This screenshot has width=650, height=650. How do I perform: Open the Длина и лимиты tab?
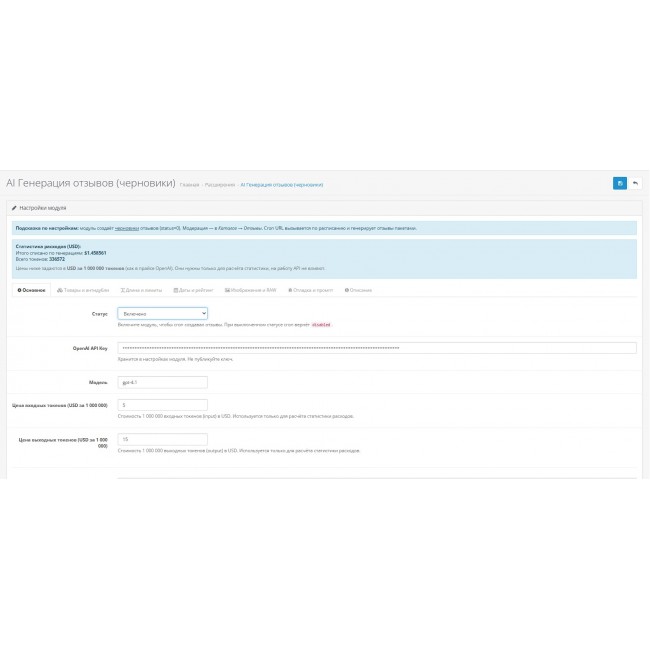click(142, 290)
